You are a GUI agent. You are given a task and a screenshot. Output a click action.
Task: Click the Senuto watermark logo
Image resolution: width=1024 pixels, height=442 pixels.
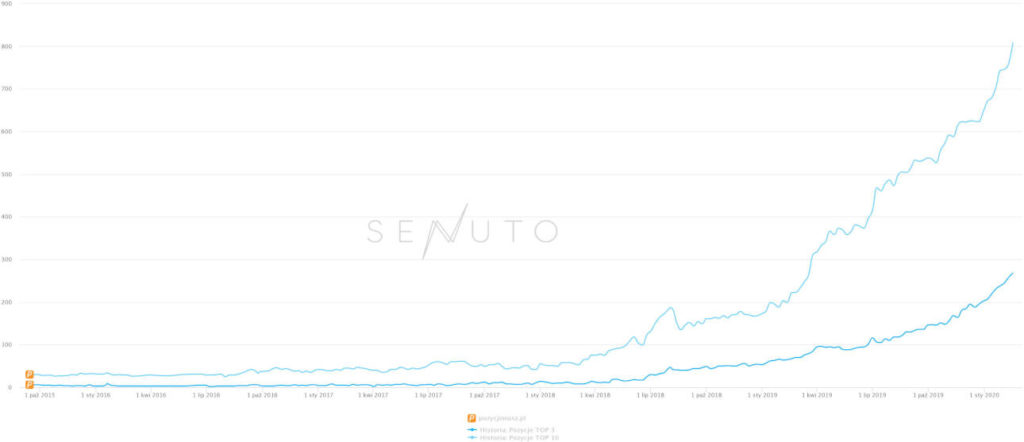[x=461, y=231]
